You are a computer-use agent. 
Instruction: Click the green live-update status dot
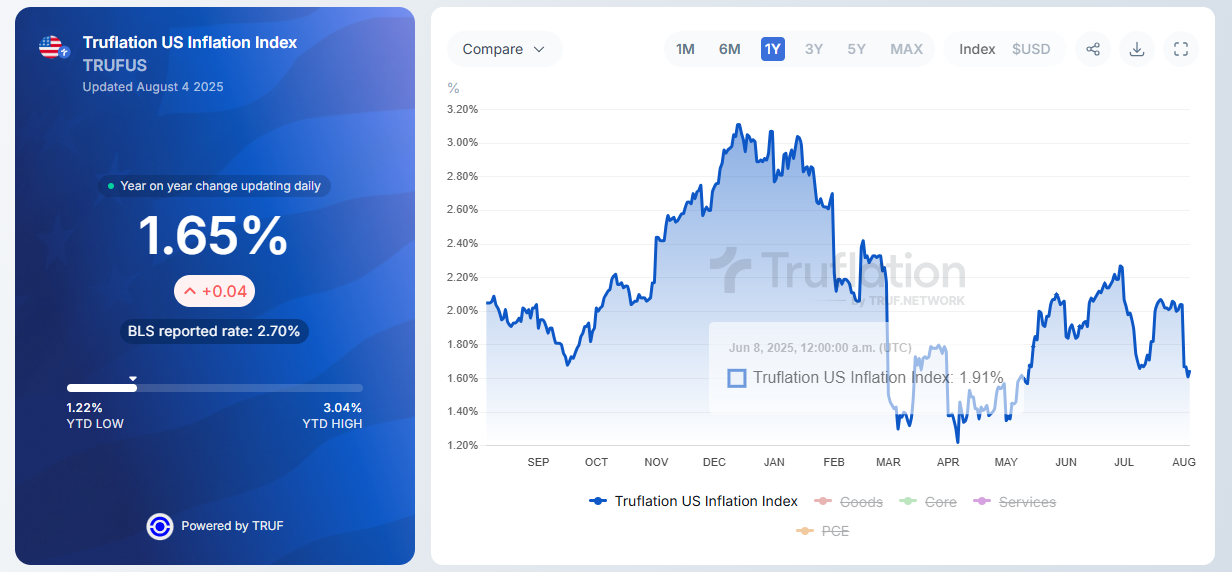[x=111, y=186]
